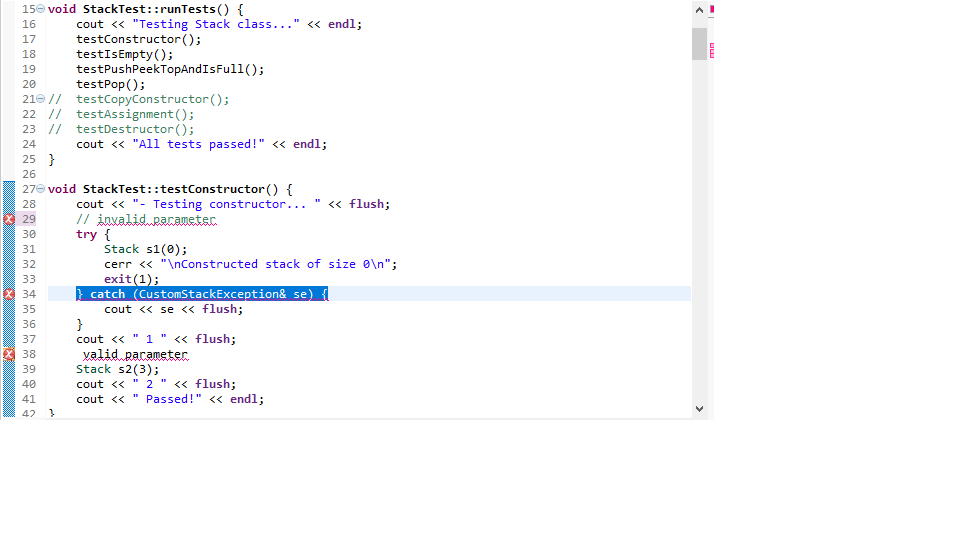The height and width of the screenshot is (540, 960).
Task: Collapse the commented block at line 21
Action: point(40,99)
